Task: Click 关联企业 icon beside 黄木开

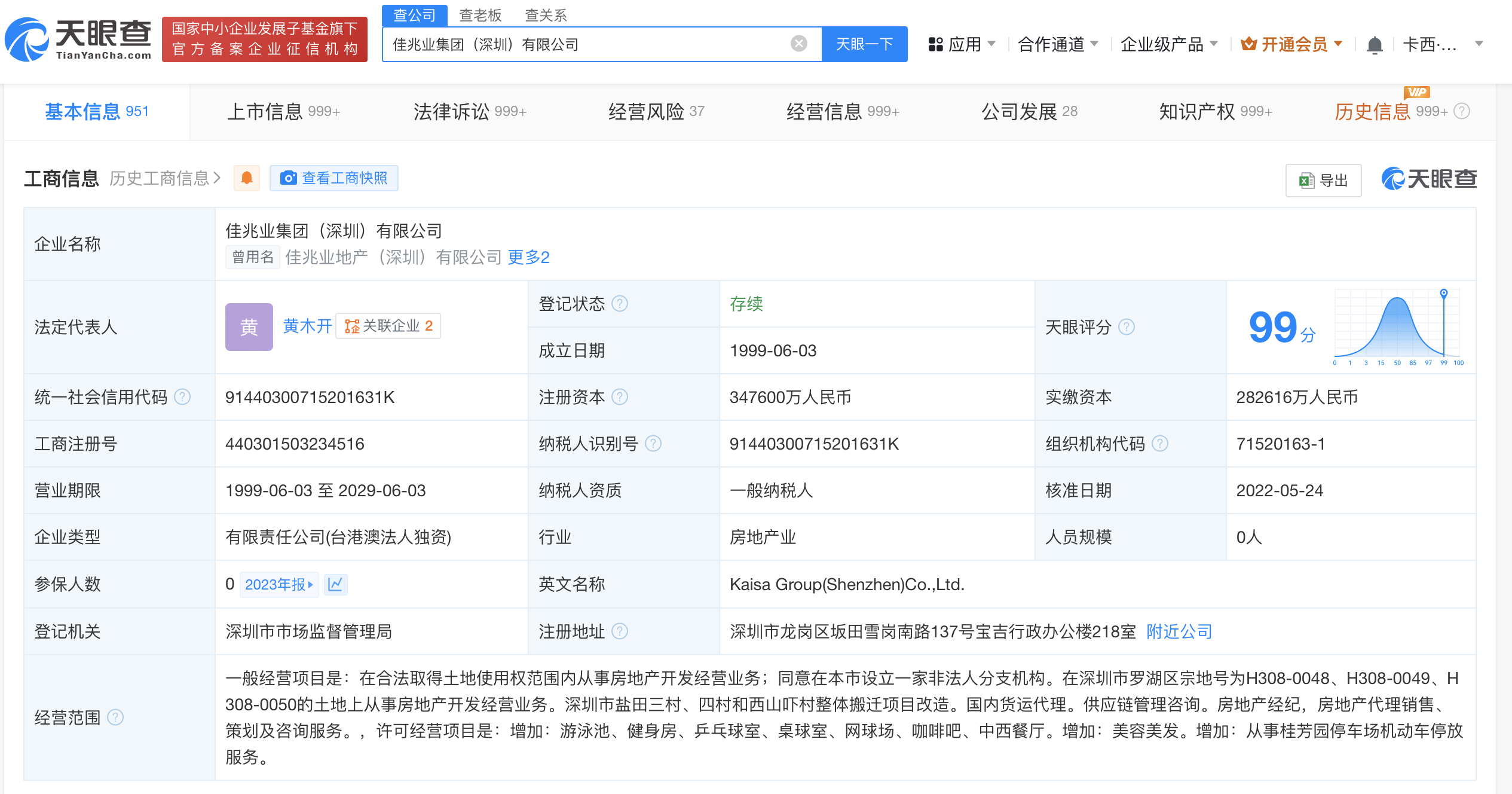Action: click(353, 326)
